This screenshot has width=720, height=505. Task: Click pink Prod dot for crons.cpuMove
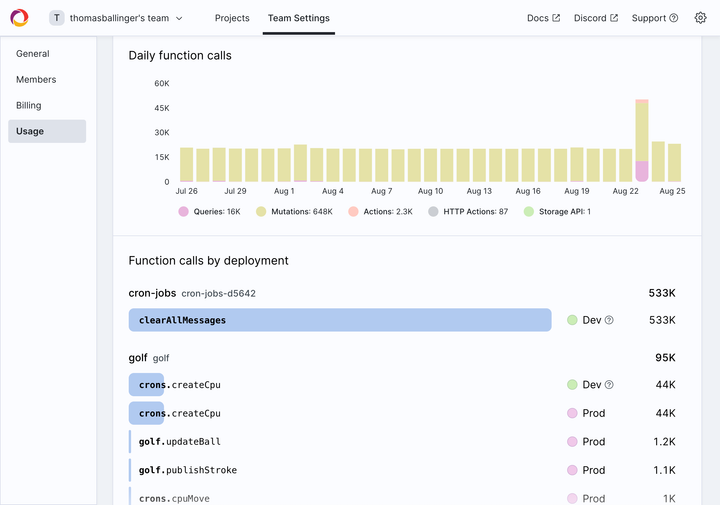tap(572, 499)
